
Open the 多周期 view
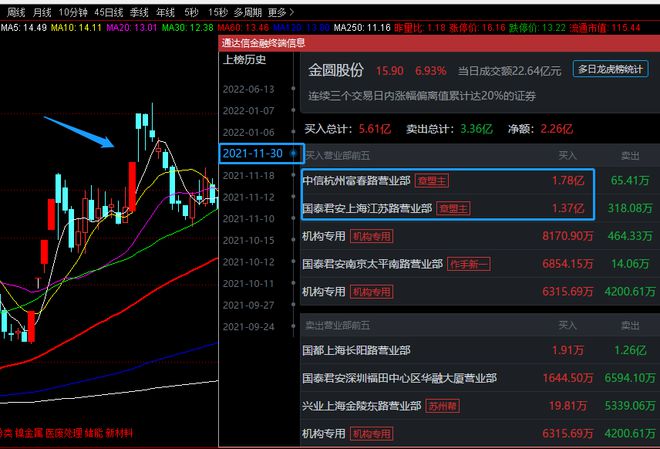248,13
